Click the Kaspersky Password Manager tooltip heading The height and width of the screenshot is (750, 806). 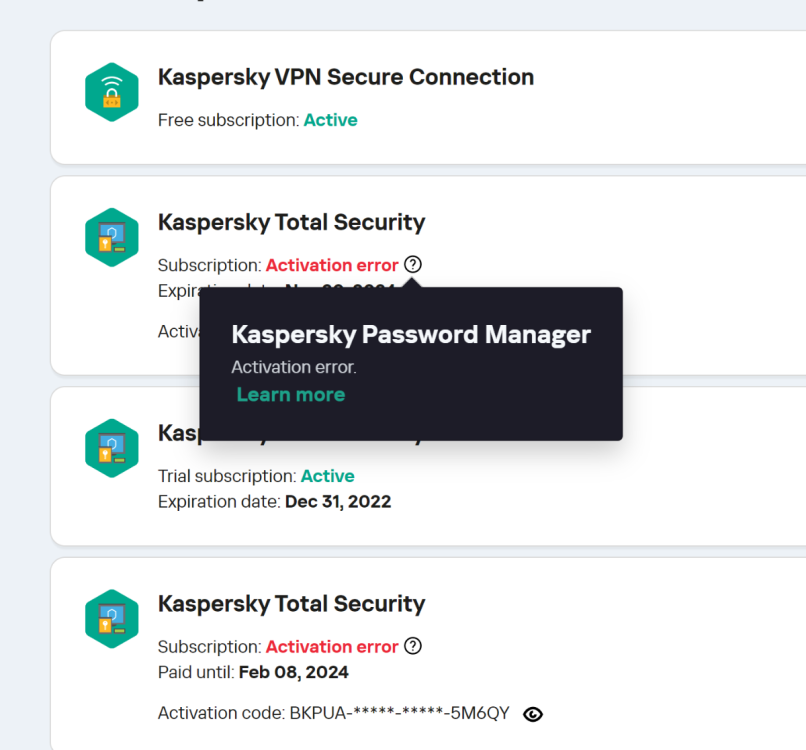411,334
